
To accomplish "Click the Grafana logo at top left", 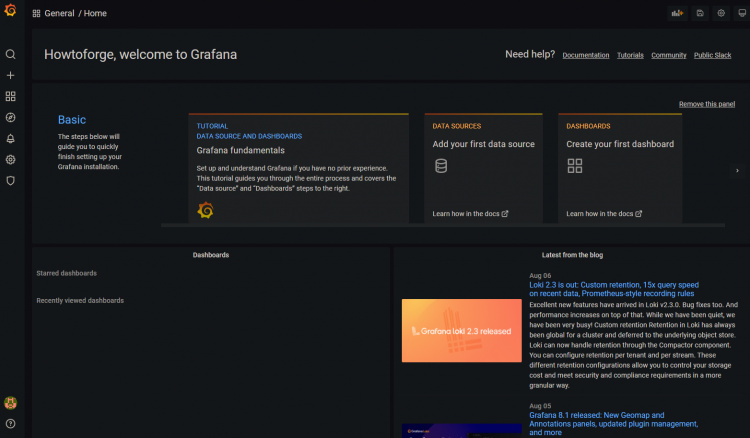I will [11, 12].
